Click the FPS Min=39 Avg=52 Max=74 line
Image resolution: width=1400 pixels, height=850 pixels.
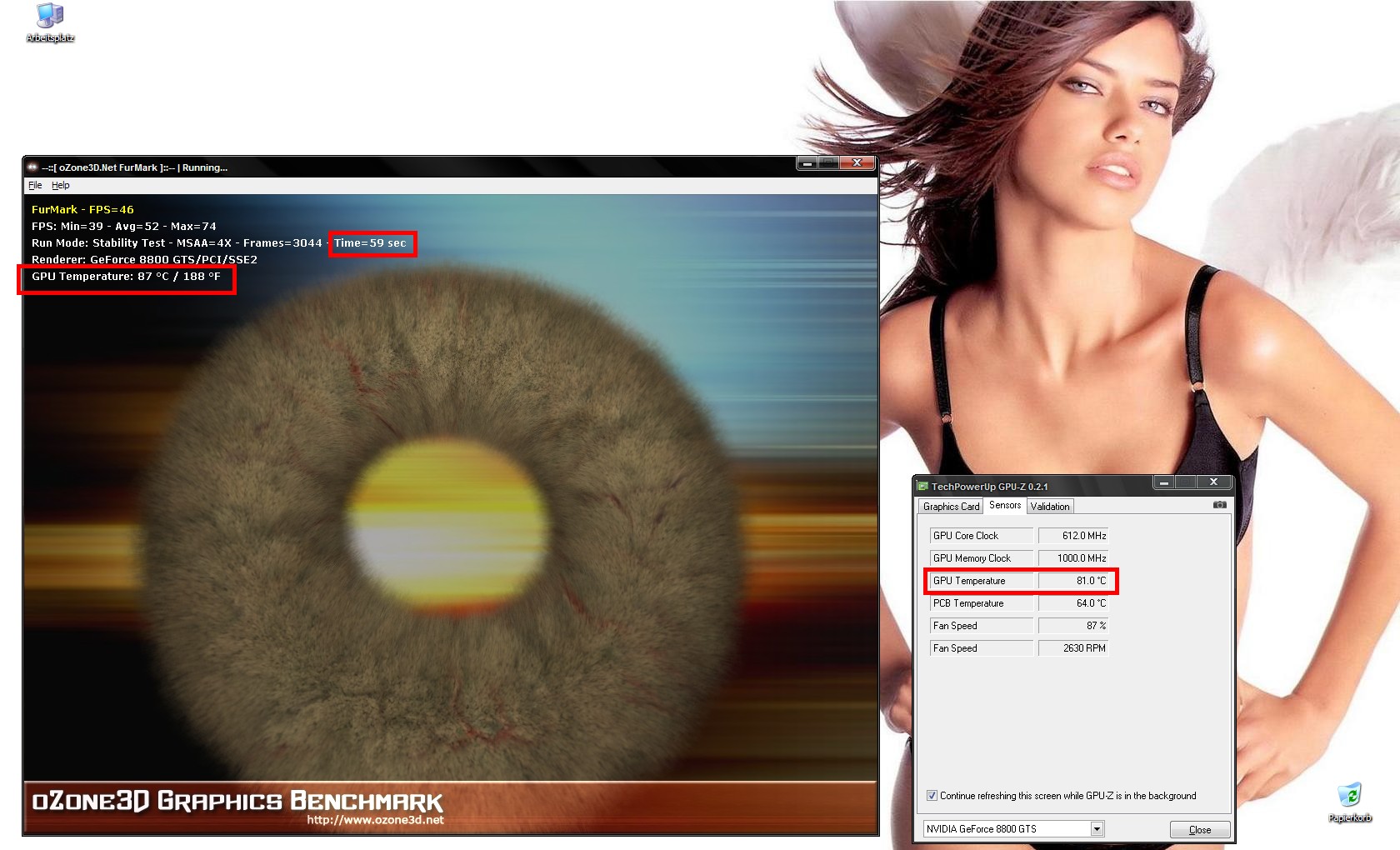point(123,227)
